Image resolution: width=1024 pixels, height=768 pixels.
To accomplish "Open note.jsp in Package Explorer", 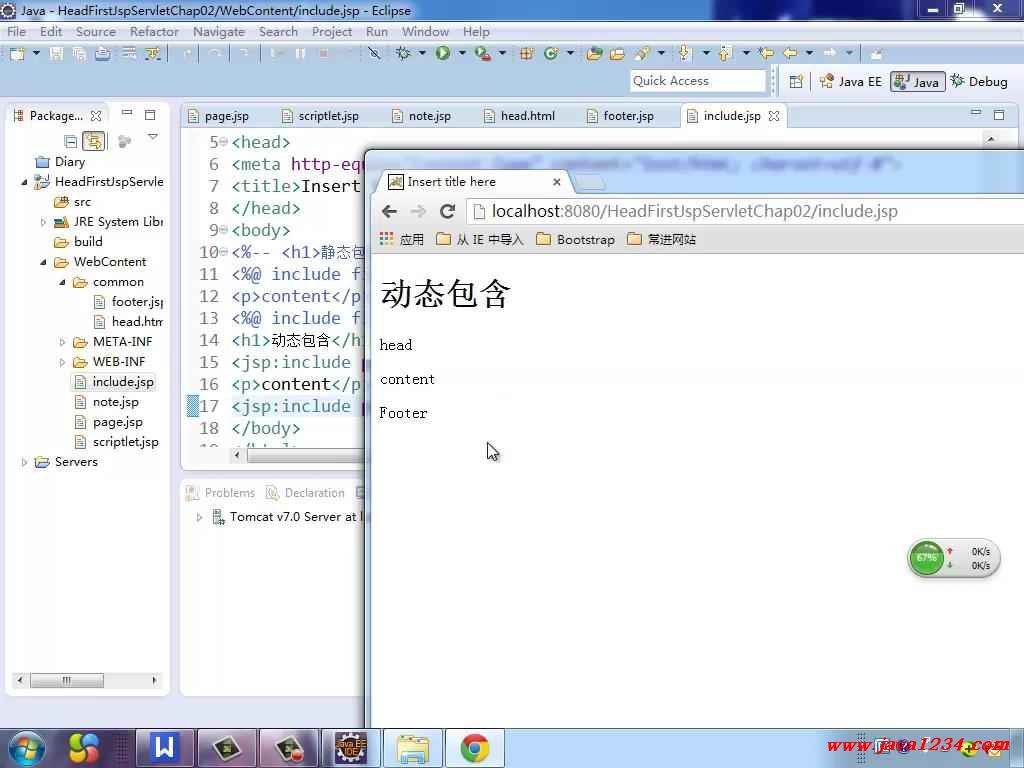I will pyautogui.click(x=115, y=402).
